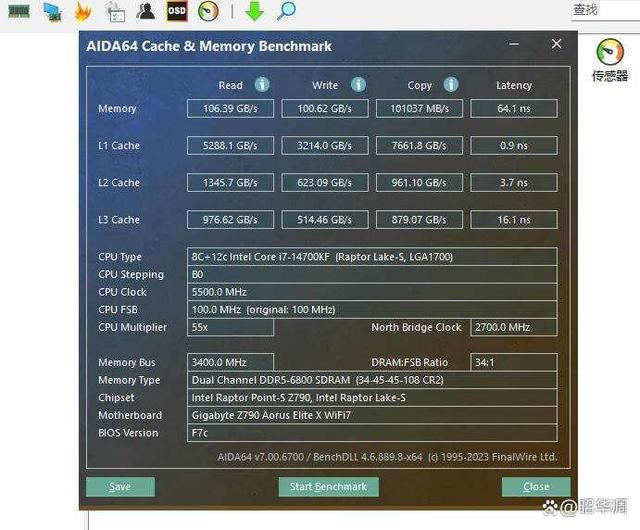Click the L1 Cache write value 3214.0 GB/s

325,146
